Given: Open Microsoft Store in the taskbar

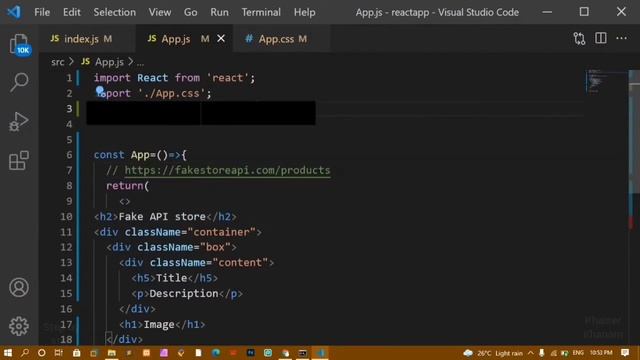Looking at the screenshot, I should (76, 353).
